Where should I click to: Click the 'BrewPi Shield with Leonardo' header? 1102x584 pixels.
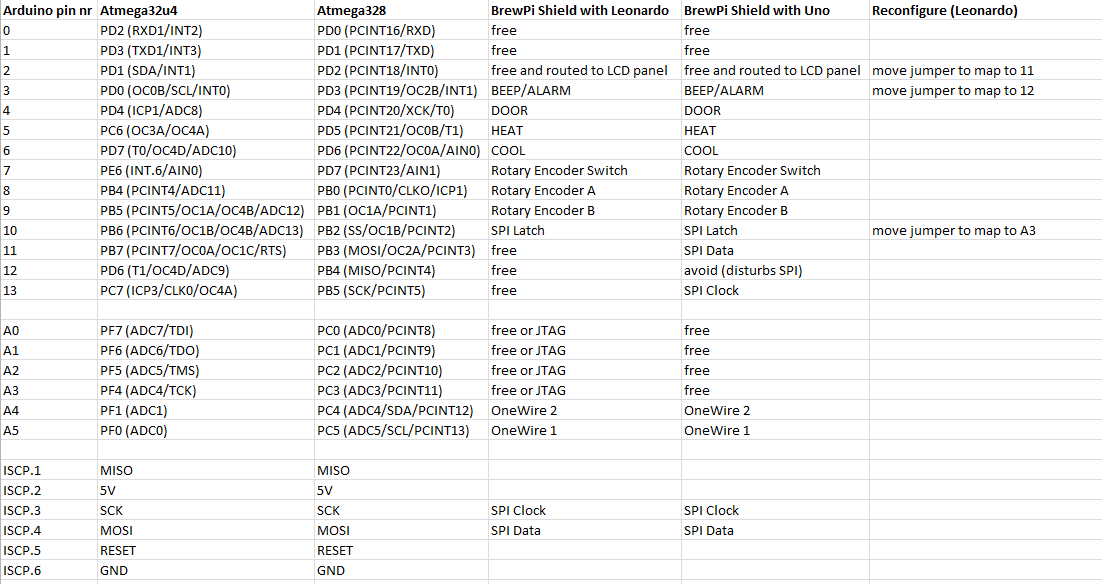(x=585, y=11)
